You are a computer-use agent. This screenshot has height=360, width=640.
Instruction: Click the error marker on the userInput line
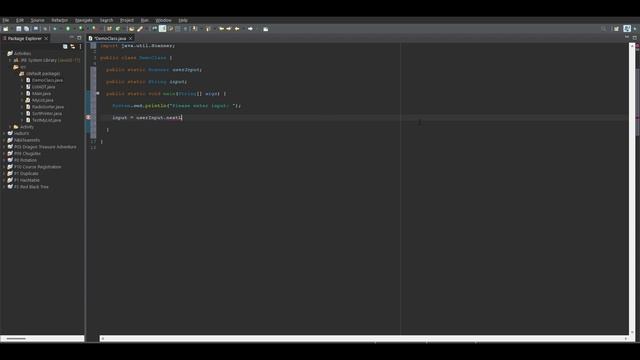[89, 118]
